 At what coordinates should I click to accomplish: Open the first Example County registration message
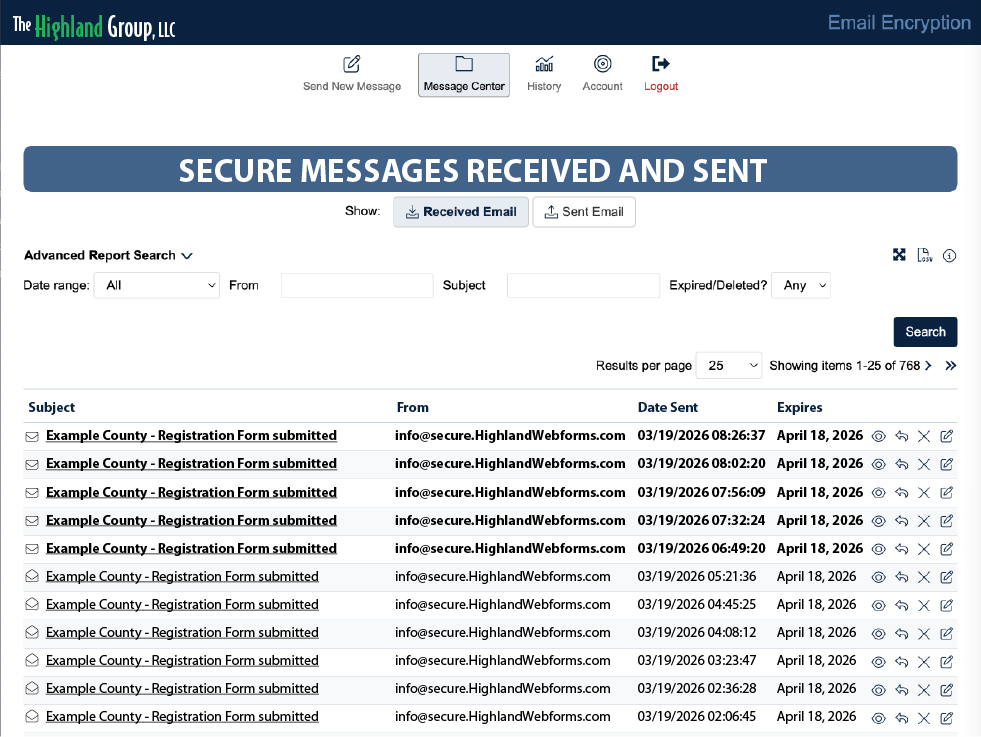click(x=191, y=436)
